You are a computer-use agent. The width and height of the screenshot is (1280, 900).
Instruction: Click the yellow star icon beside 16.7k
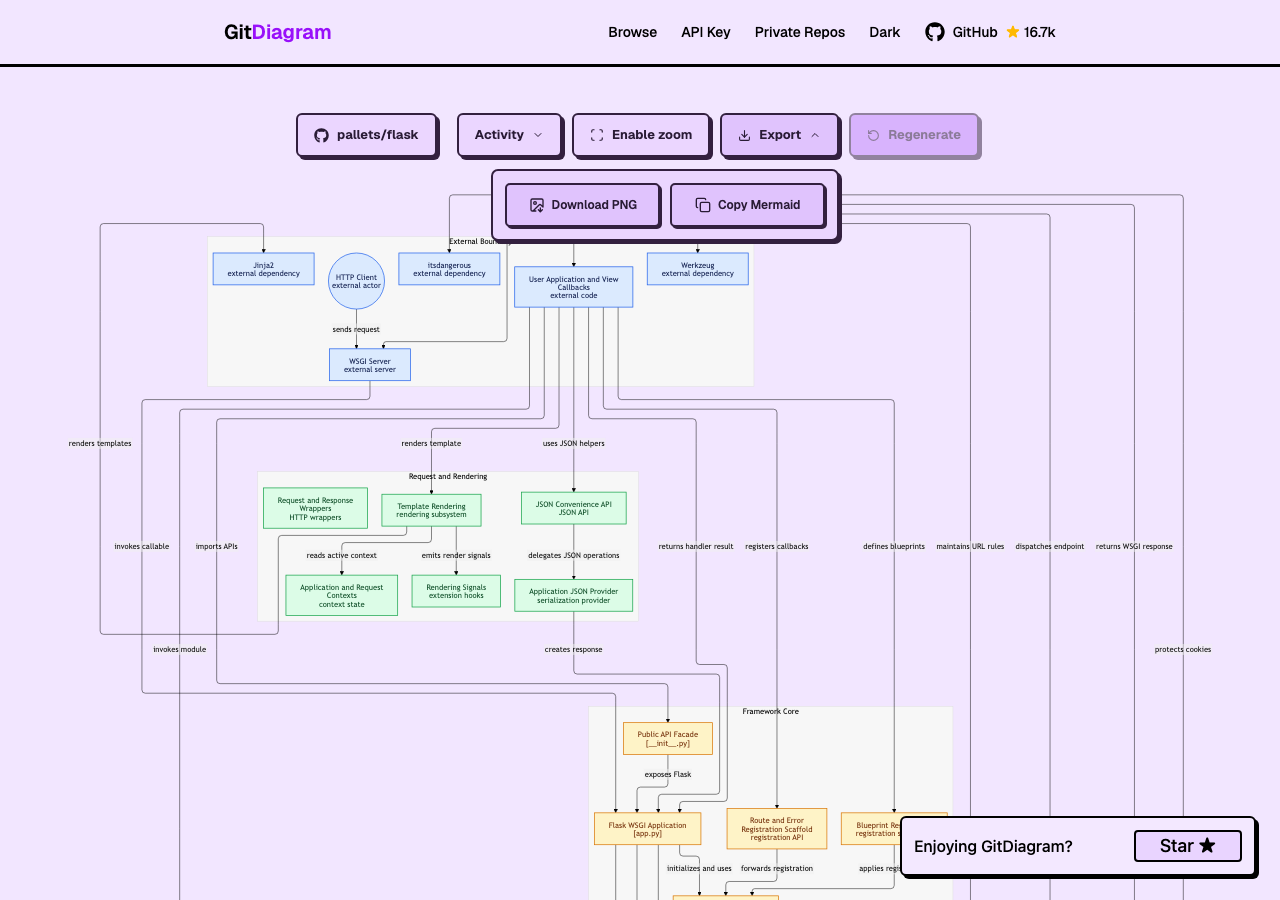tap(1013, 32)
